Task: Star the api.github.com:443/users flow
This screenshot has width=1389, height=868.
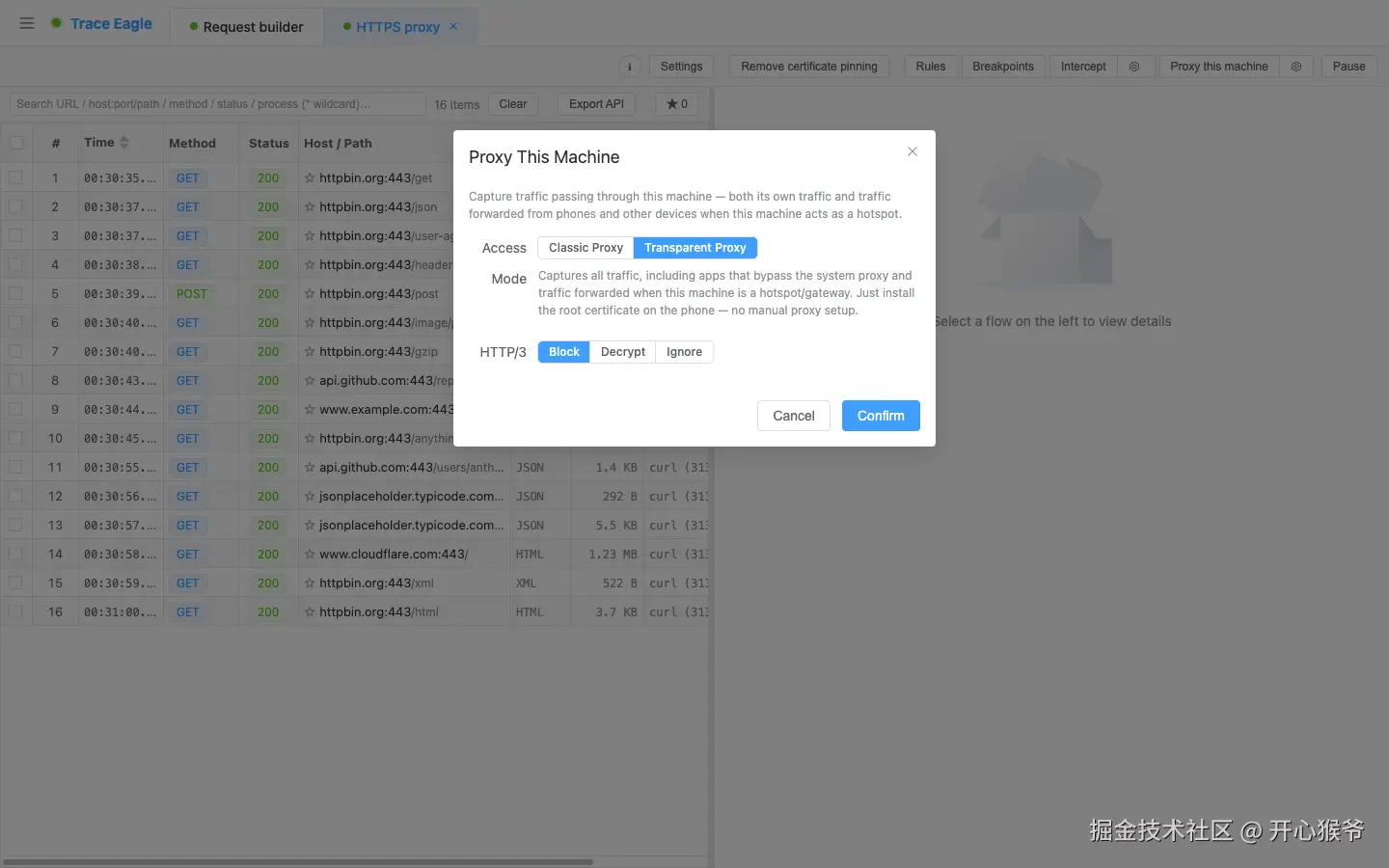Action: [x=310, y=467]
